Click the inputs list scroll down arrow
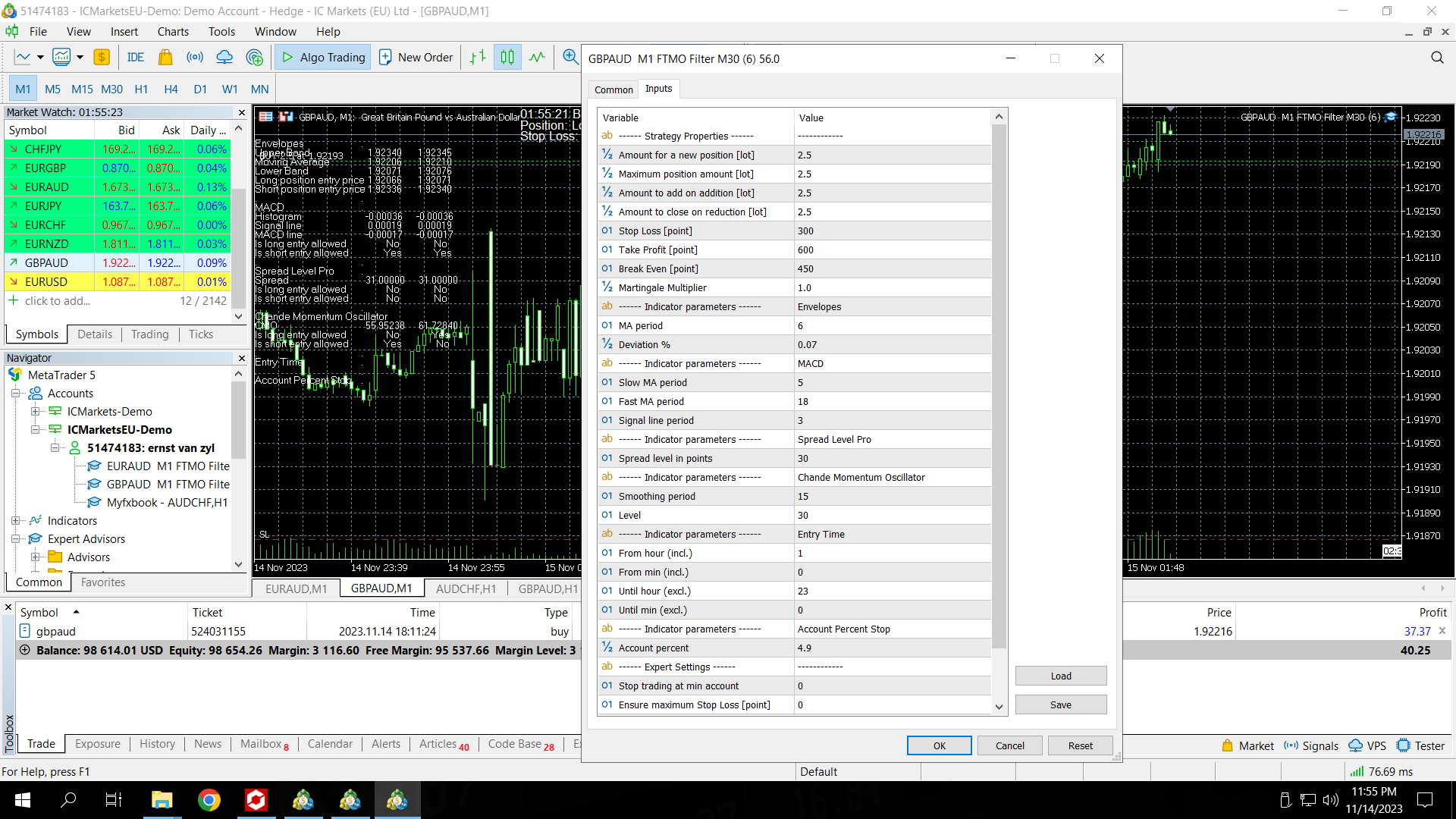The image size is (1456, 819). pyautogui.click(x=999, y=706)
